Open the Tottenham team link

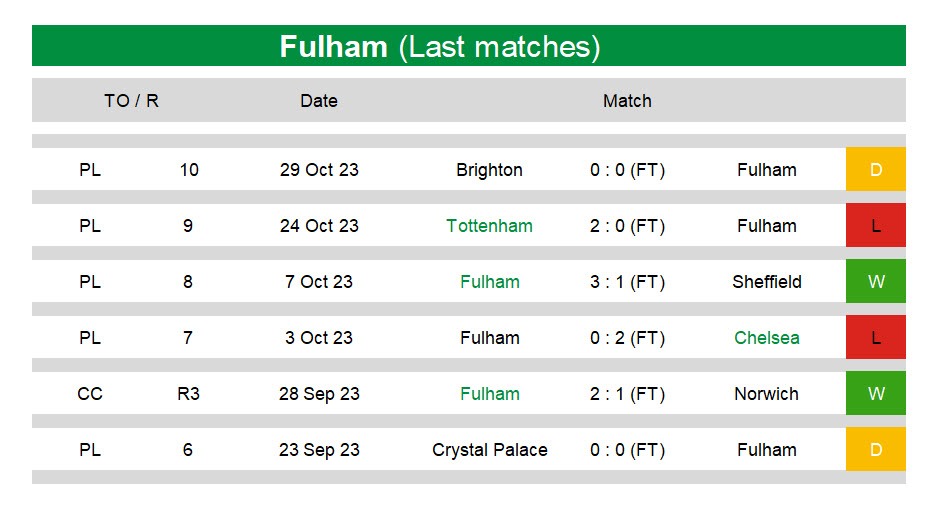click(489, 226)
